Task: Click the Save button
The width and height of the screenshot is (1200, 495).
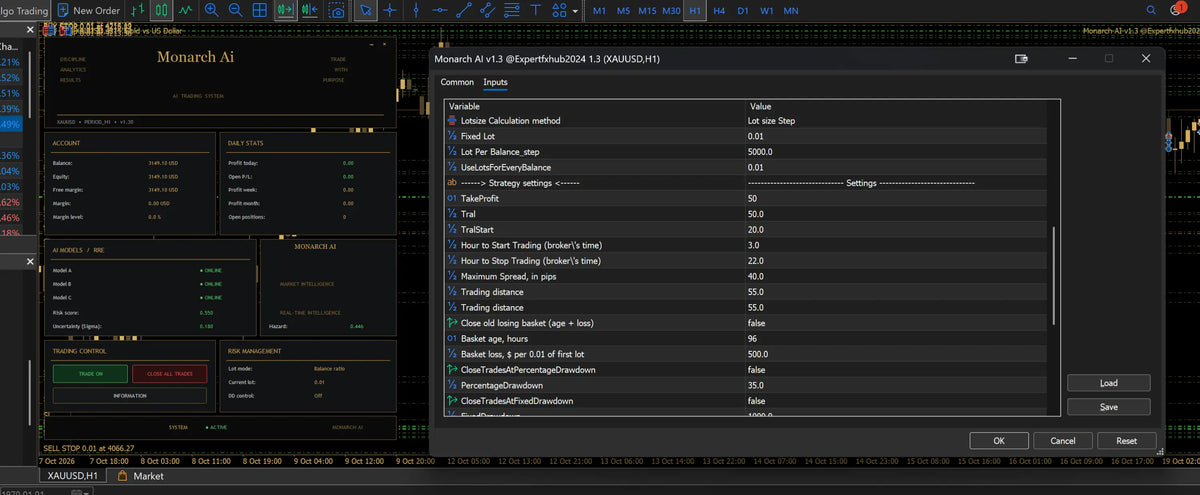Action: (1108, 407)
